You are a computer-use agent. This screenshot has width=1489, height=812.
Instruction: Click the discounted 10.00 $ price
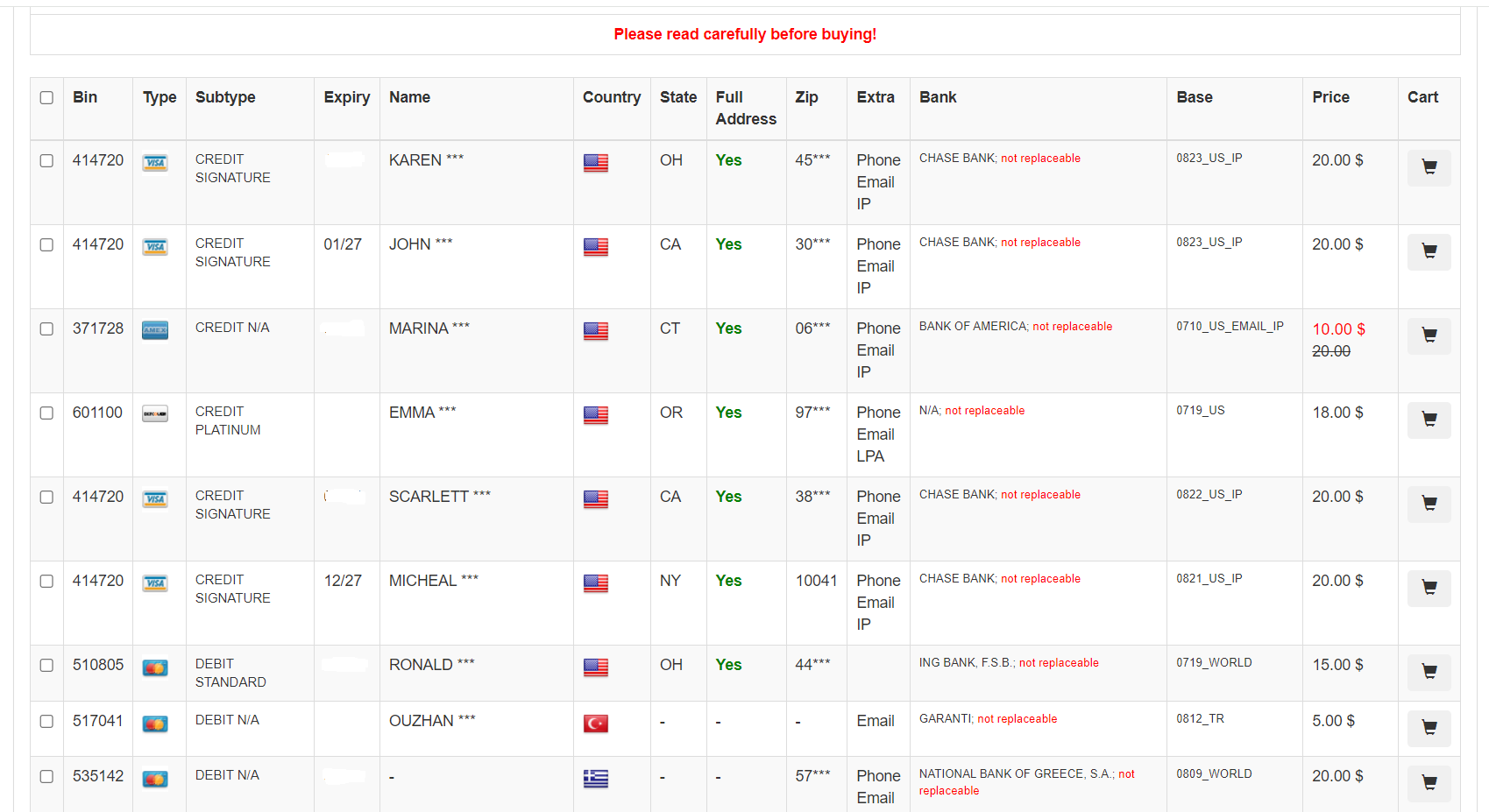pyautogui.click(x=1338, y=329)
